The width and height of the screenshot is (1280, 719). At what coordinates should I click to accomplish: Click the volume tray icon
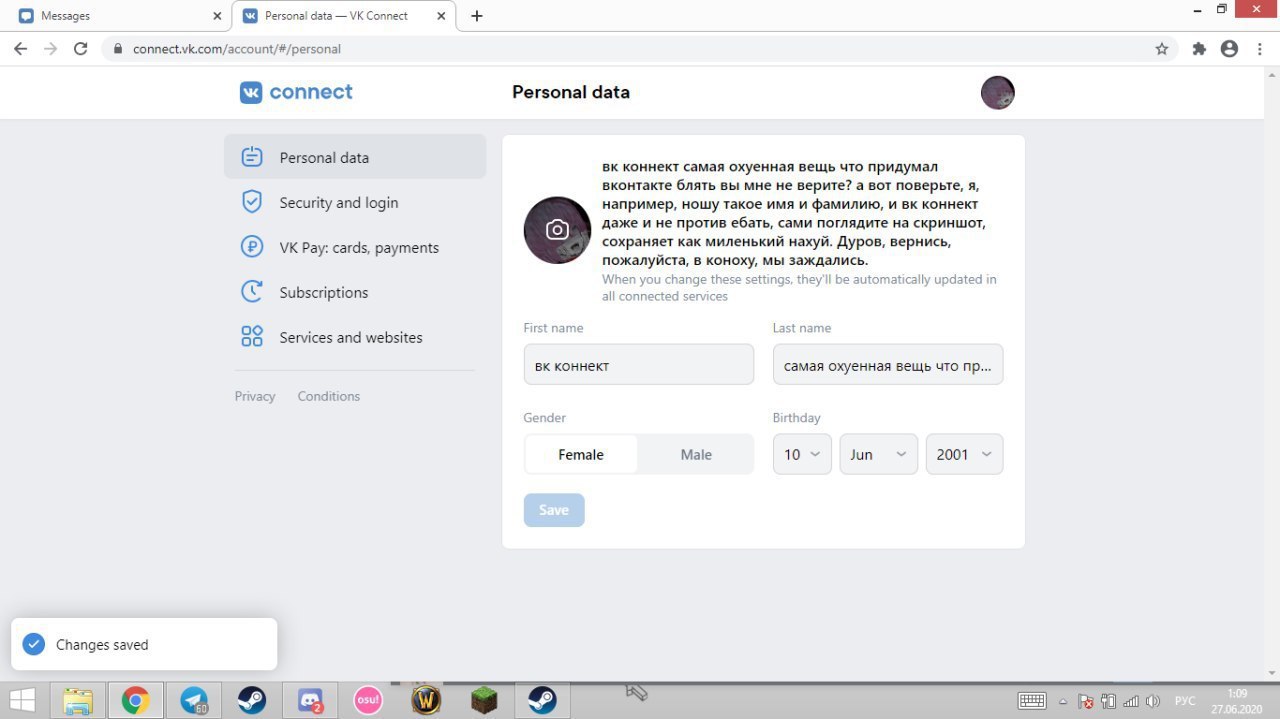(x=1152, y=701)
